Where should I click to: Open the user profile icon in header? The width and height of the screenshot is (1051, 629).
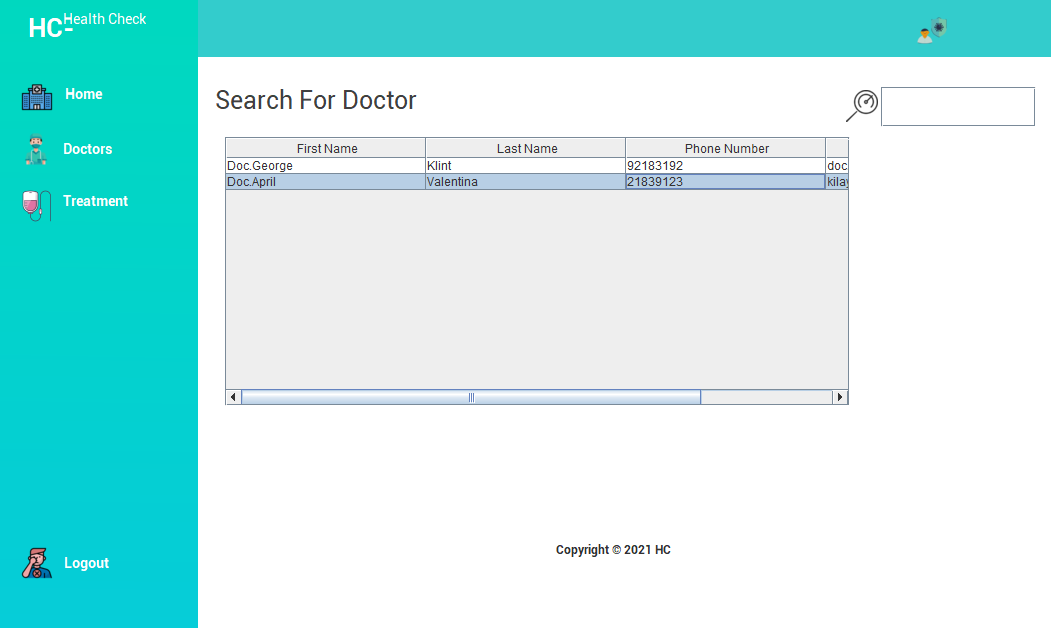[932, 30]
